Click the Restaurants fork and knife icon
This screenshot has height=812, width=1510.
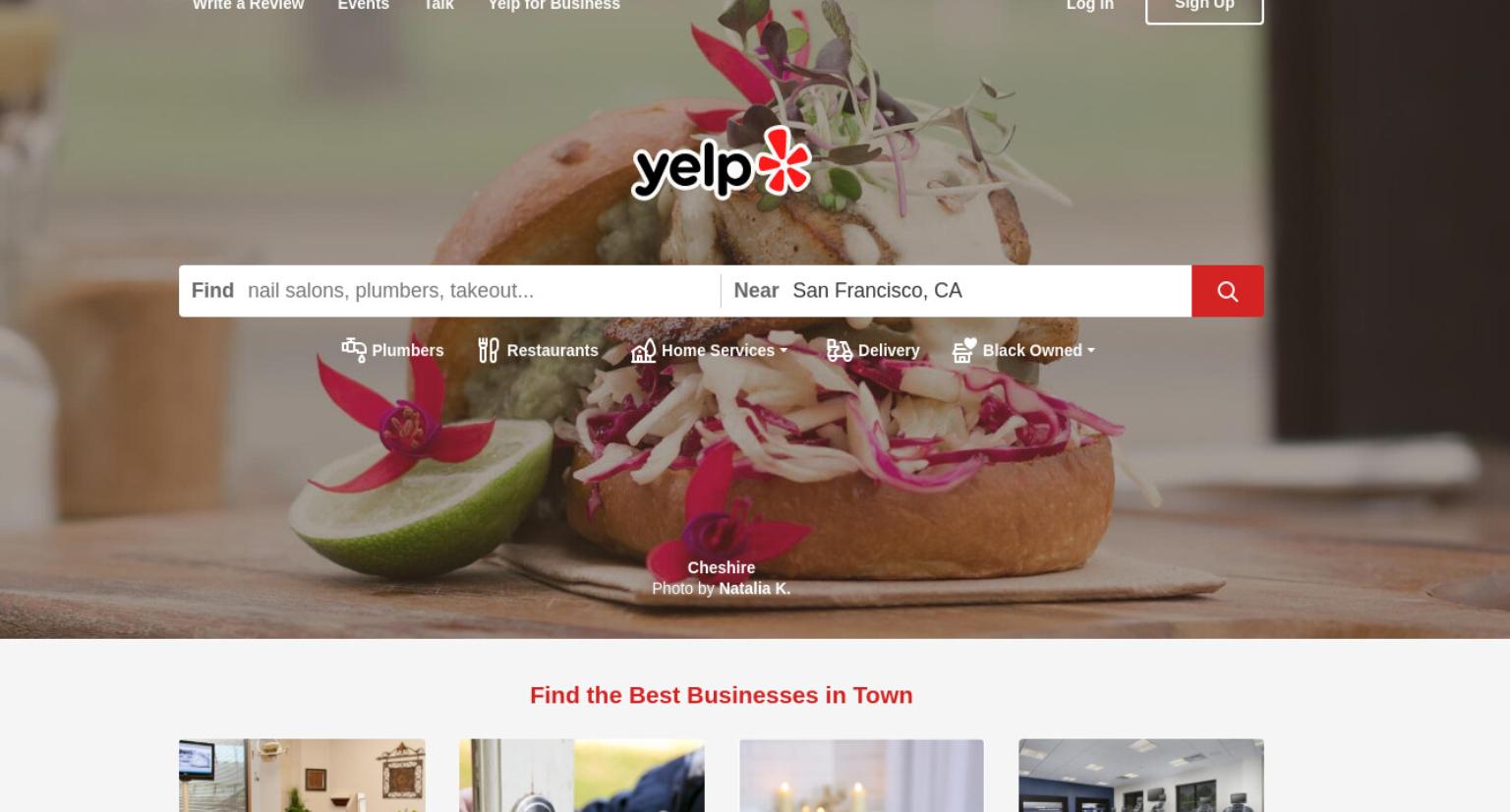click(x=489, y=350)
